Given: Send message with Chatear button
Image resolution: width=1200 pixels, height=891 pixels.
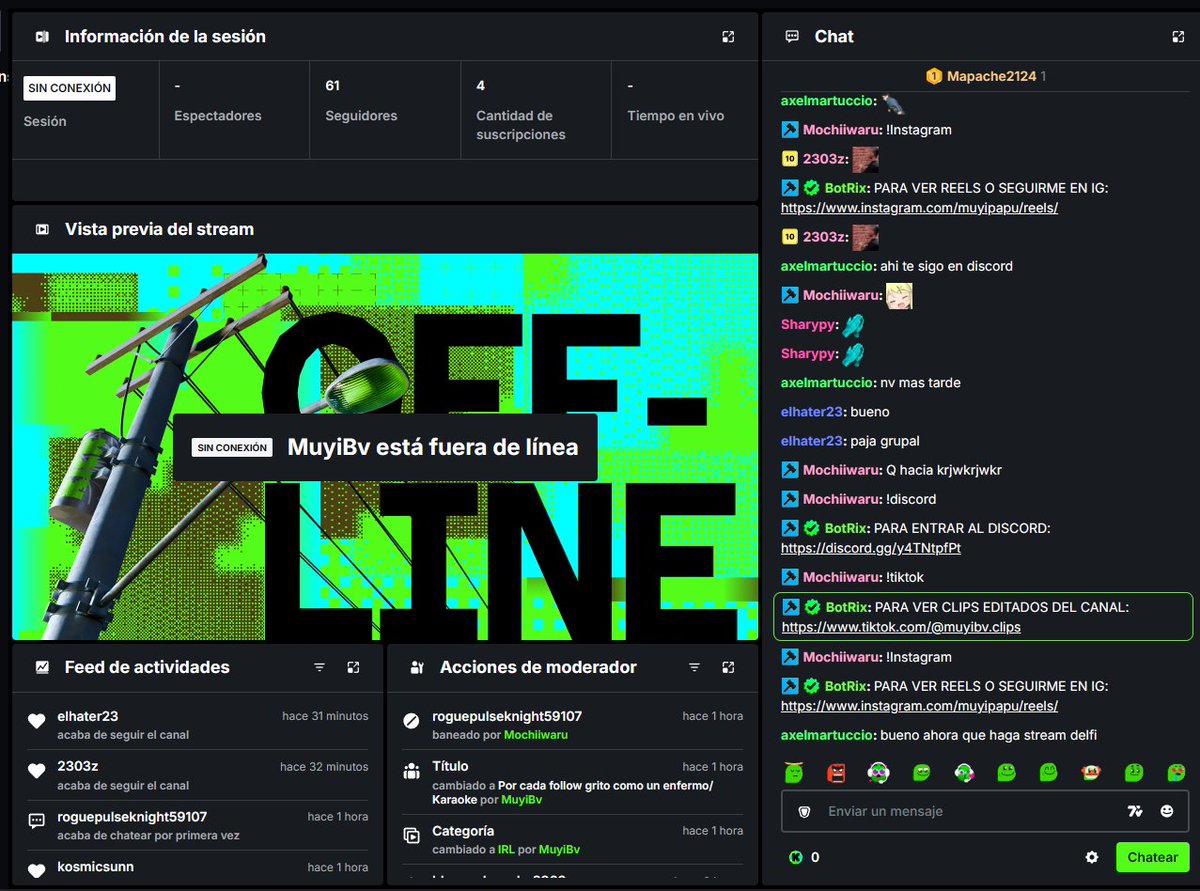Looking at the screenshot, I should pos(1152,857).
